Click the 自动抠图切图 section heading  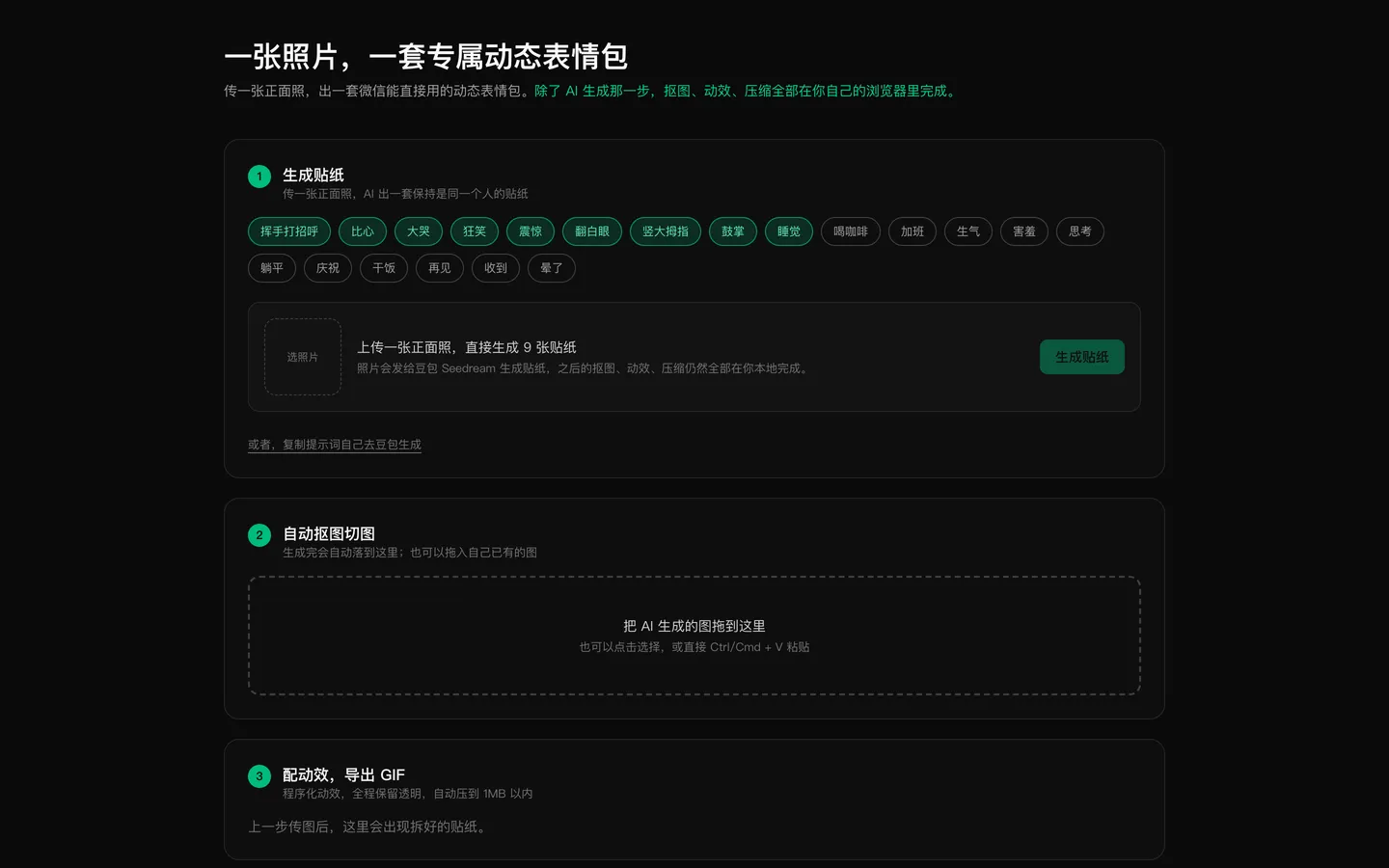[329, 533]
